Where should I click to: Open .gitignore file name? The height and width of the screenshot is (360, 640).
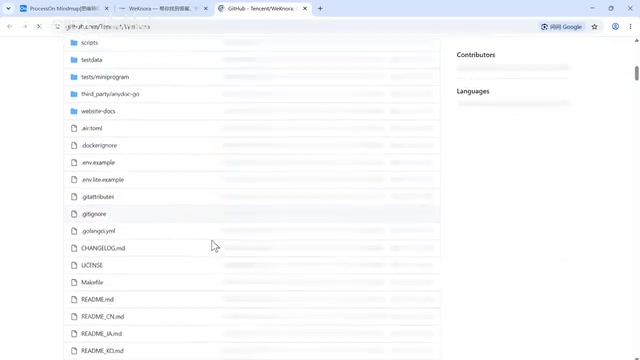pos(93,214)
